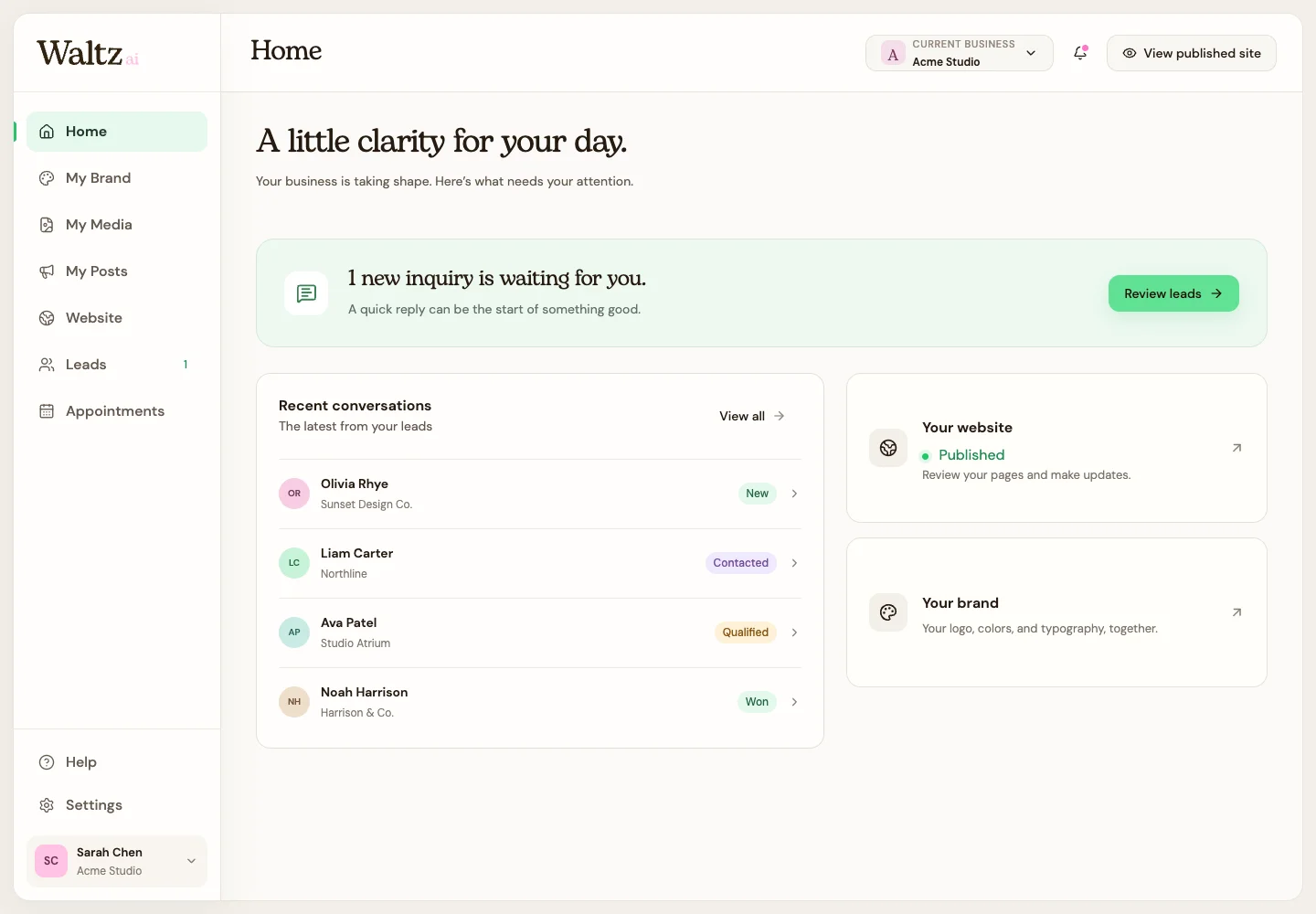Click Northline company text
This screenshot has width=1316, height=914.
[344, 574]
